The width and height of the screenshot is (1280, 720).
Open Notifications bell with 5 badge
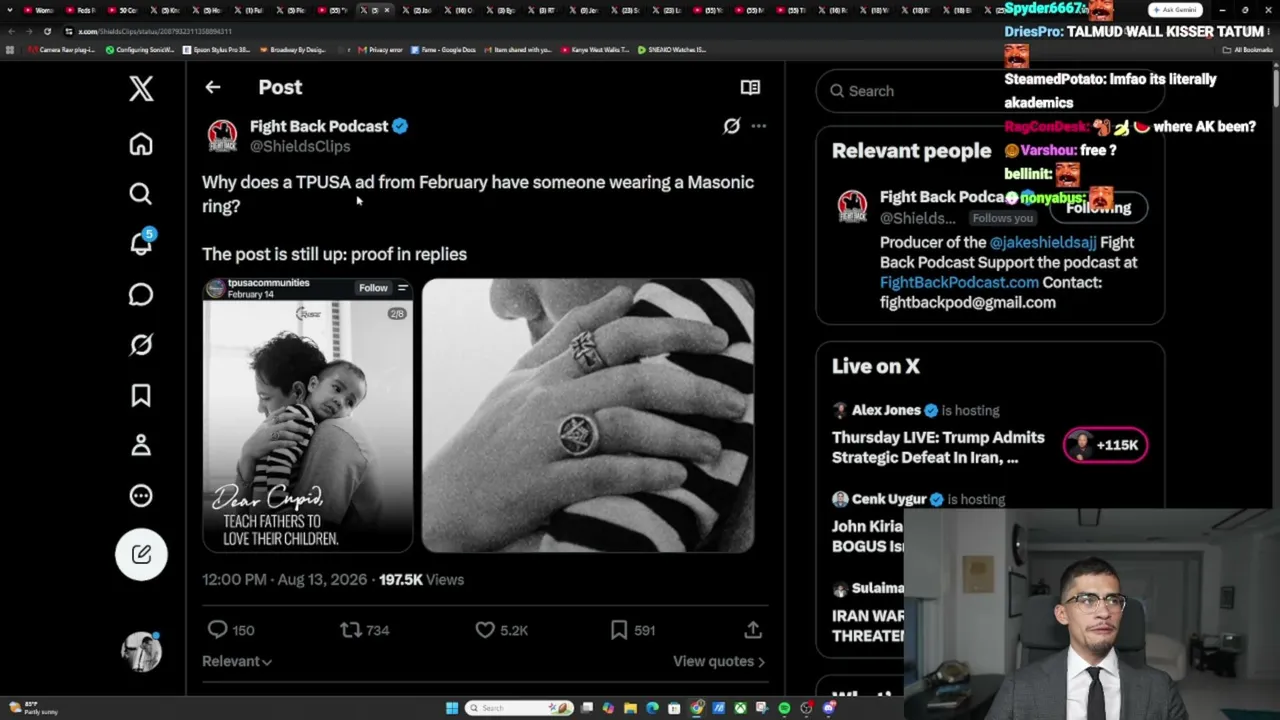pyautogui.click(x=141, y=243)
